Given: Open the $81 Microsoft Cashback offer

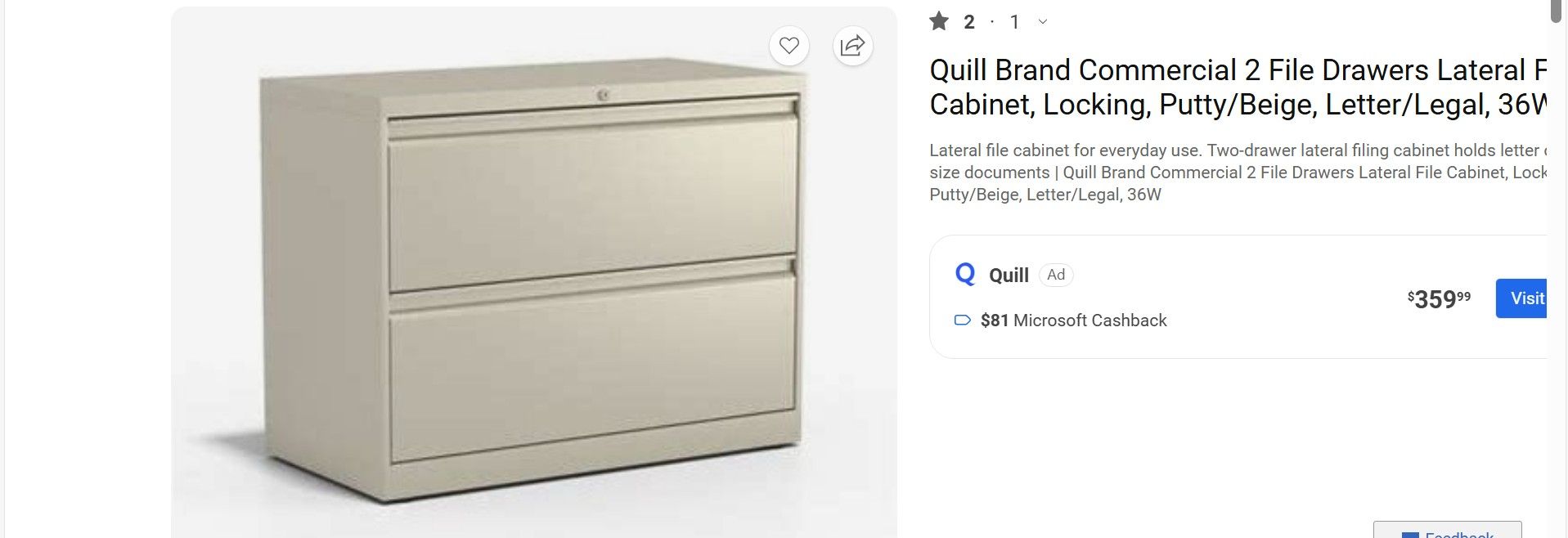Looking at the screenshot, I should click(x=1073, y=321).
